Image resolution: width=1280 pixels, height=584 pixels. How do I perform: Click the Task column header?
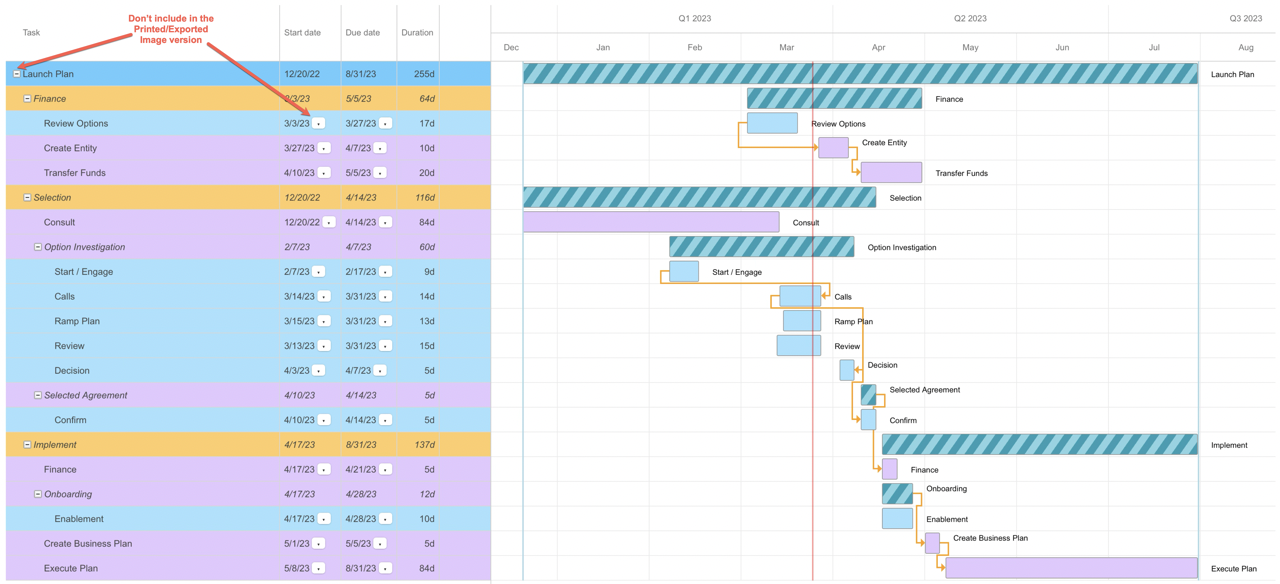click(32, 33)
